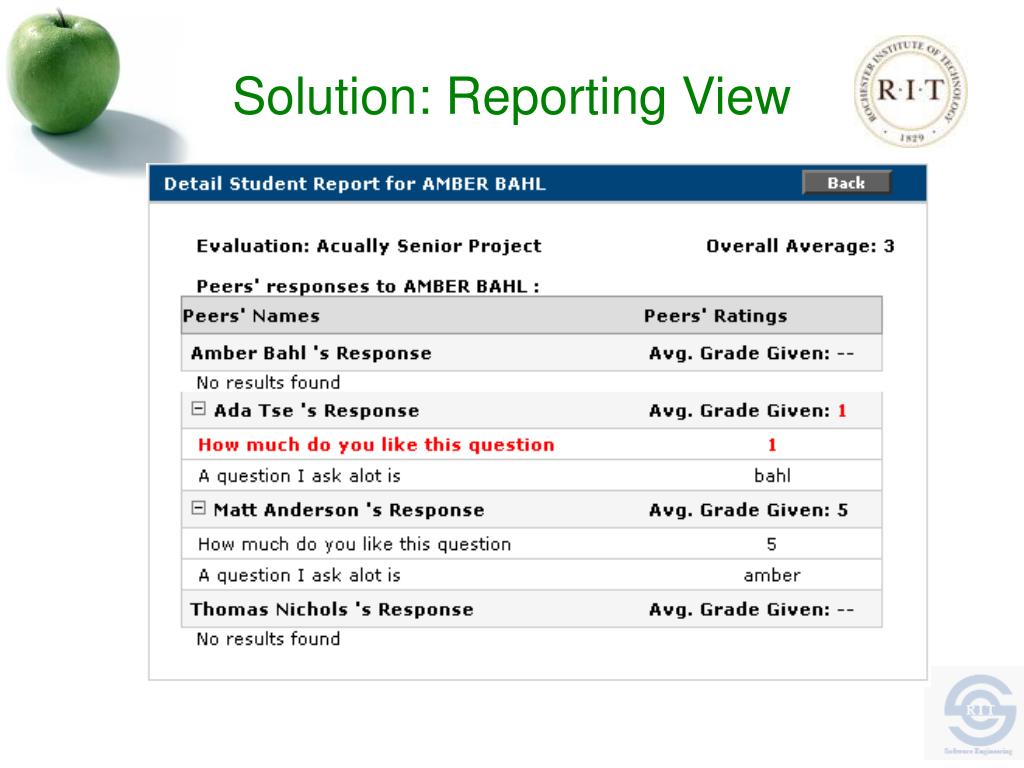Click the Peers' Names column header

click(251, 316)
